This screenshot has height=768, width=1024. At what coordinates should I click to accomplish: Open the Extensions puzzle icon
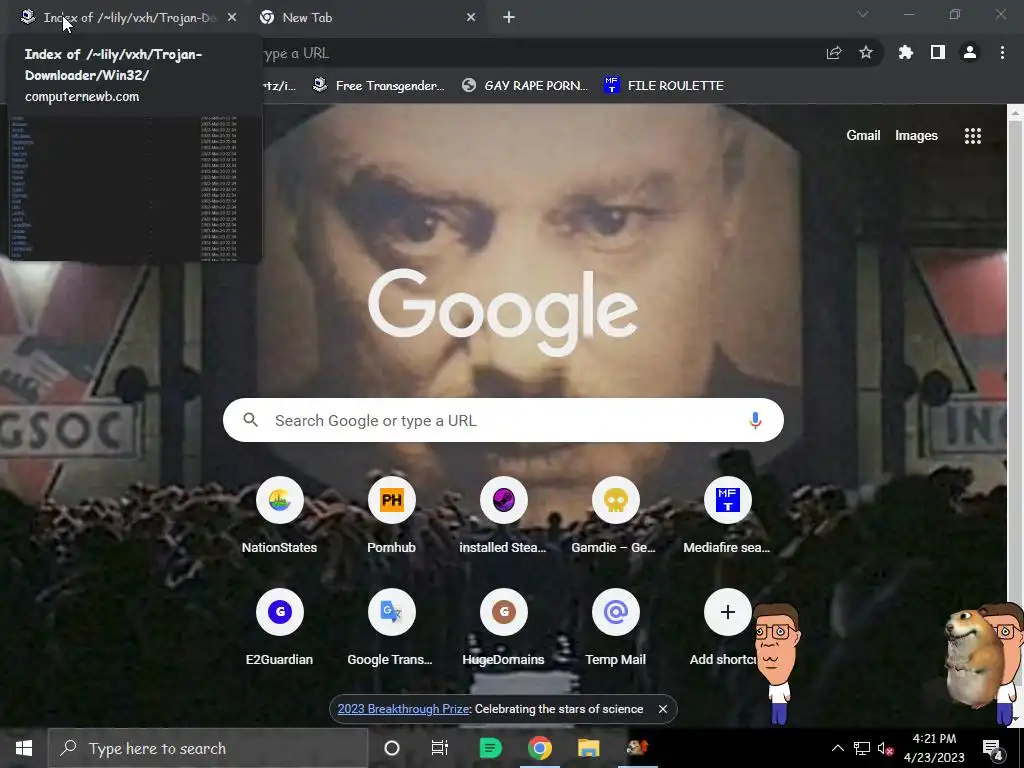point(906,53)
